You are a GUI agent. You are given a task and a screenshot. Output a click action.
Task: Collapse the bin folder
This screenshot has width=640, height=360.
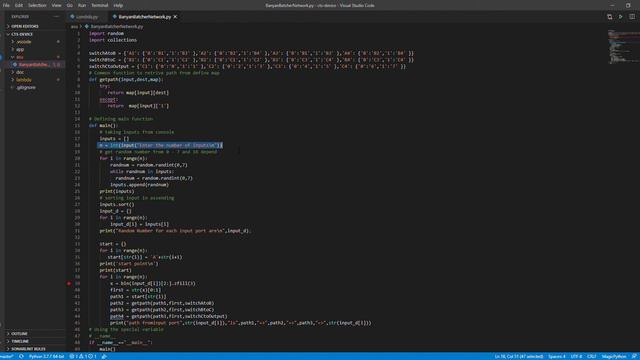[x=20, y=57]
